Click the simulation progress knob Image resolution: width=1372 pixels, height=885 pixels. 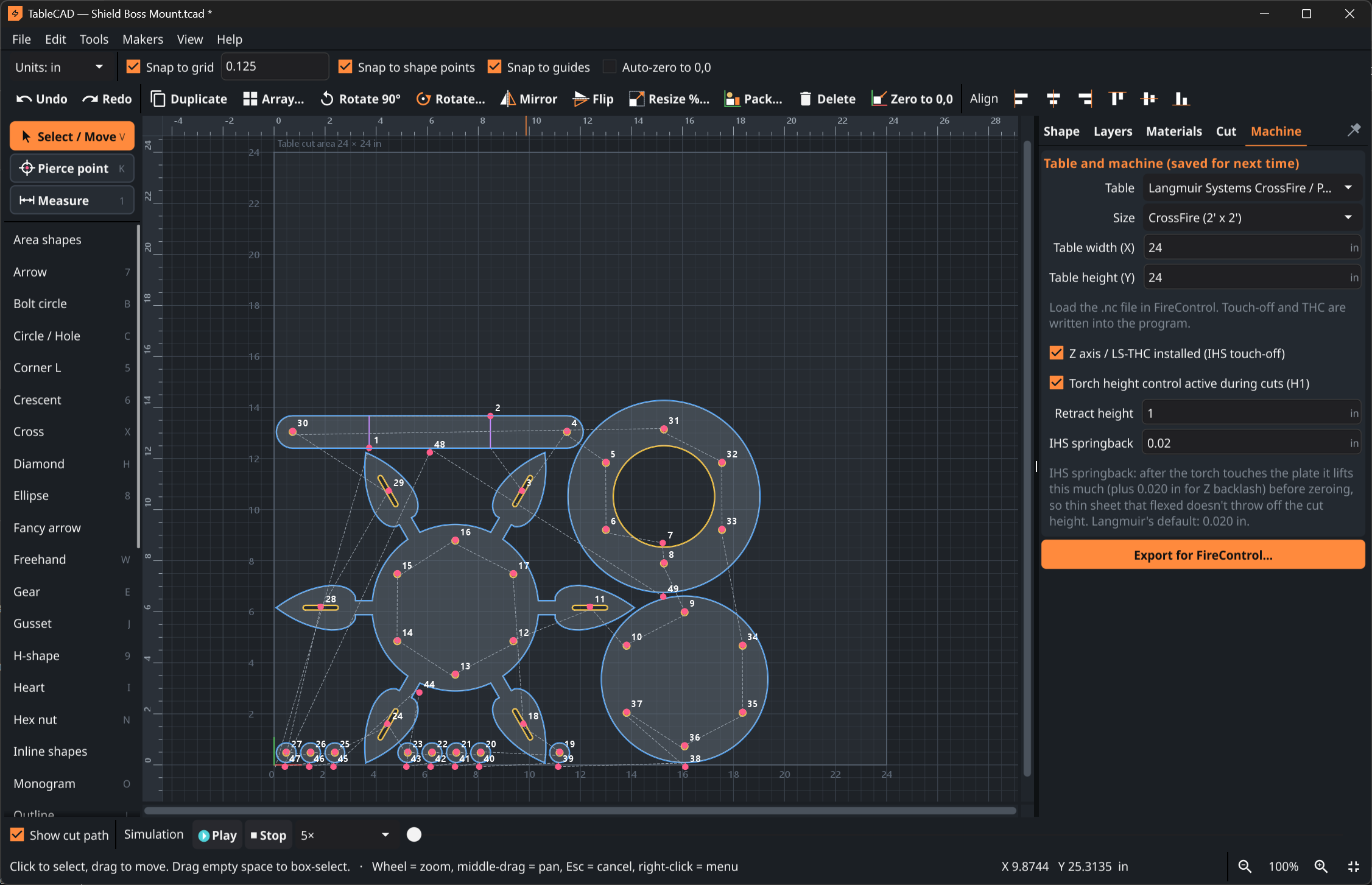[x=414, y=834]
